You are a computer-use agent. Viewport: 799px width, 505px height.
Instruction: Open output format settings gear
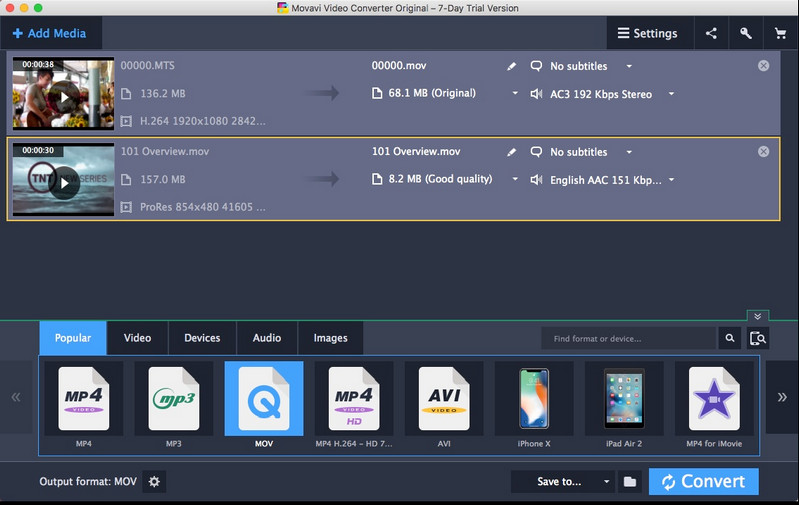[154, 482]
